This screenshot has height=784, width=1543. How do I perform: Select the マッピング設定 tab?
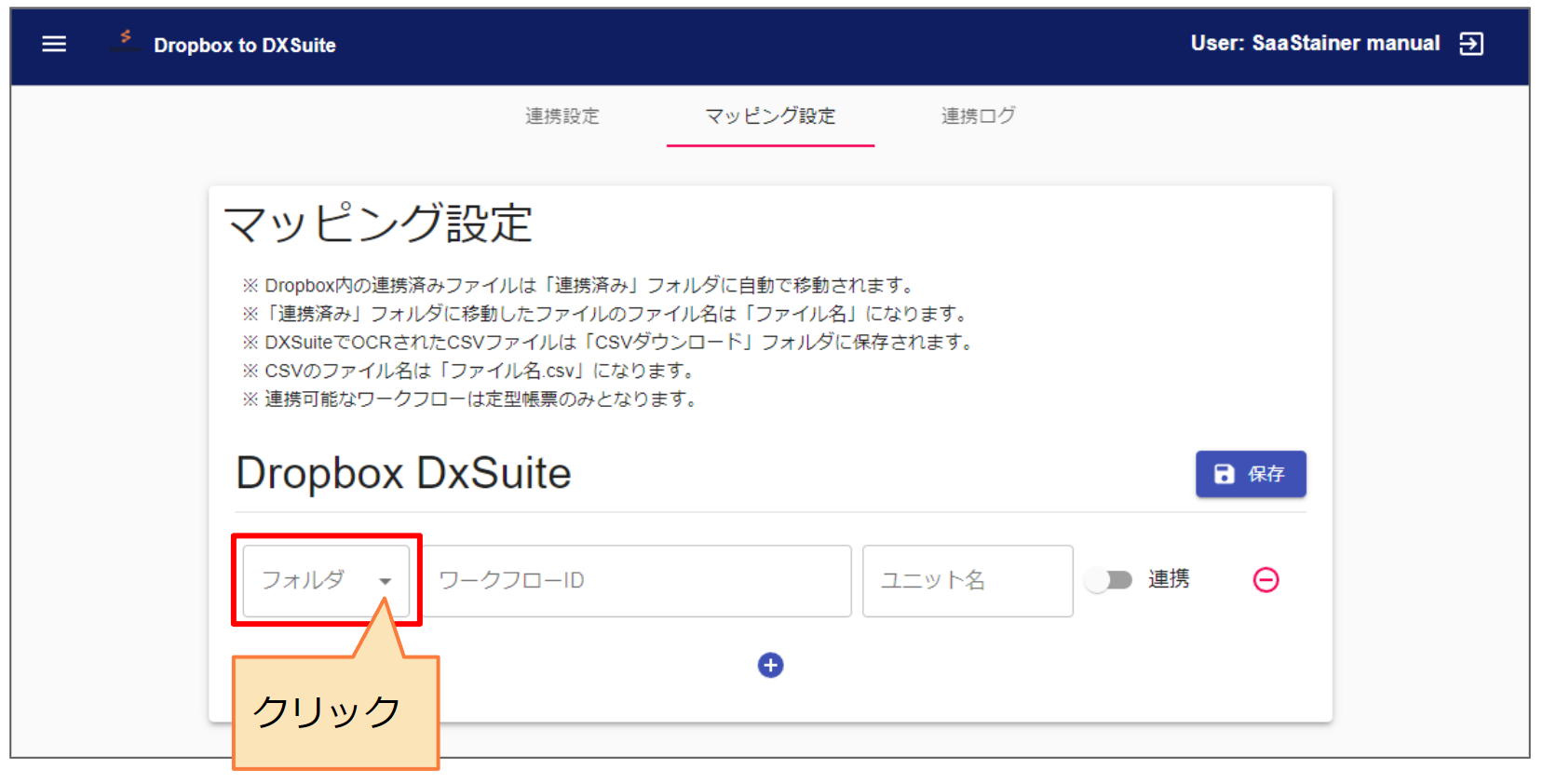tap(770, 115)
